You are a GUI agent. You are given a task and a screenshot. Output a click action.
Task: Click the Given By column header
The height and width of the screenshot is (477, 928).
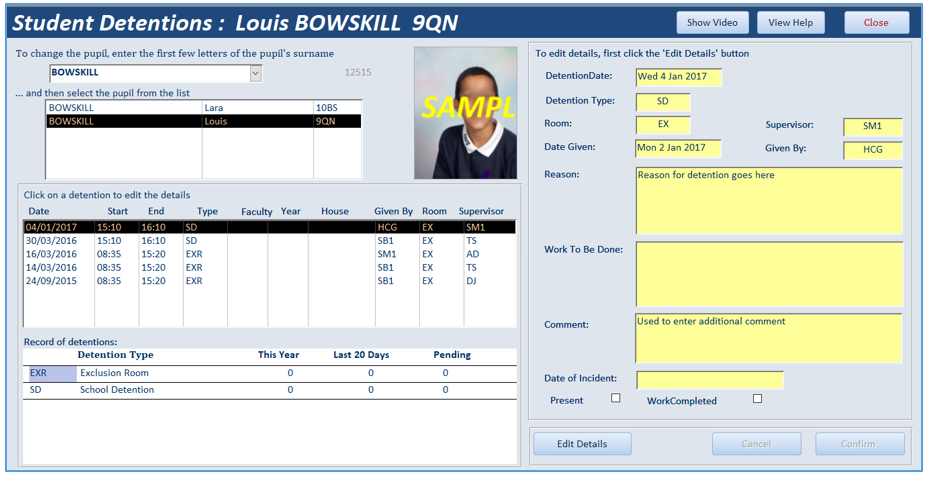click(394, 211)
